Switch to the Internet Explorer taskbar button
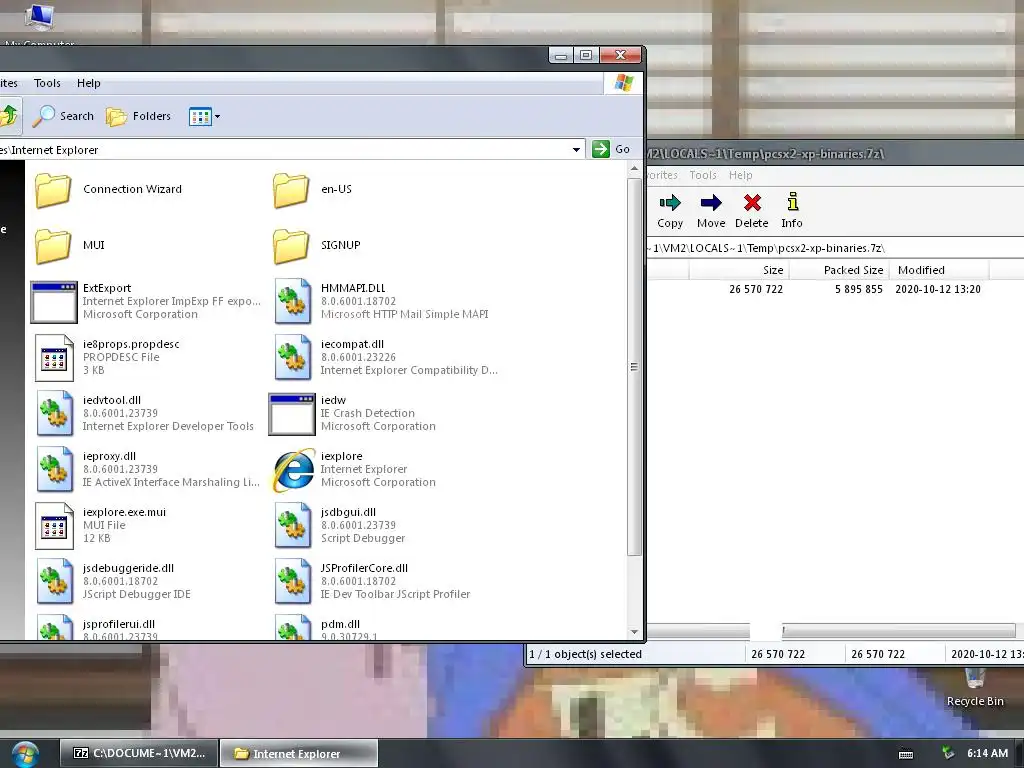The image size is (1024, 768). click(298, 753)
